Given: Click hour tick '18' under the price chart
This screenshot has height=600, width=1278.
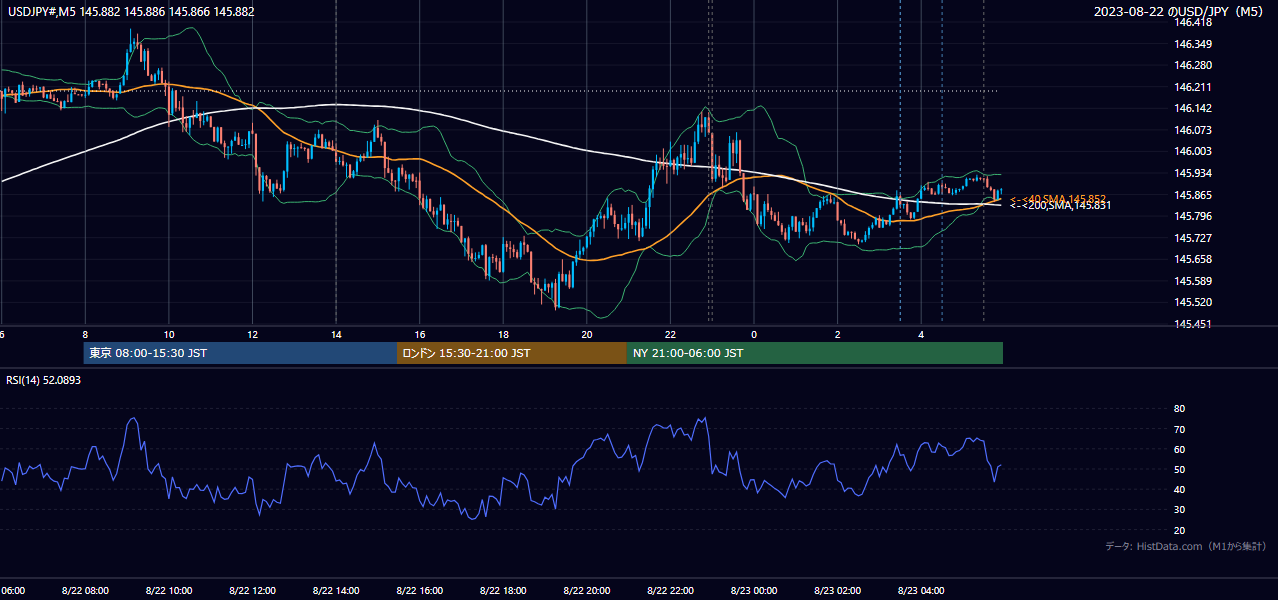Looking at the screenshot, I should pos(503,334).
